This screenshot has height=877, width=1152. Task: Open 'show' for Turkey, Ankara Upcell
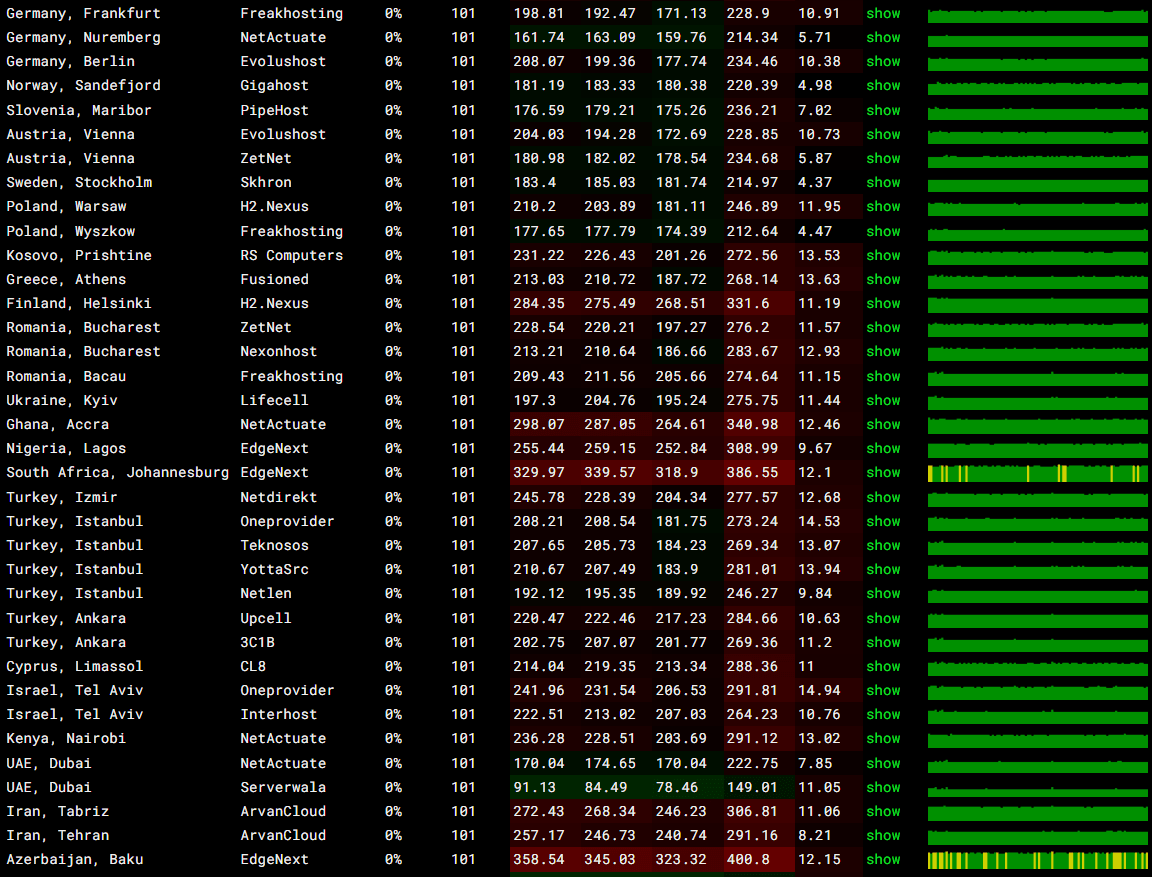(x=883, y=618)
